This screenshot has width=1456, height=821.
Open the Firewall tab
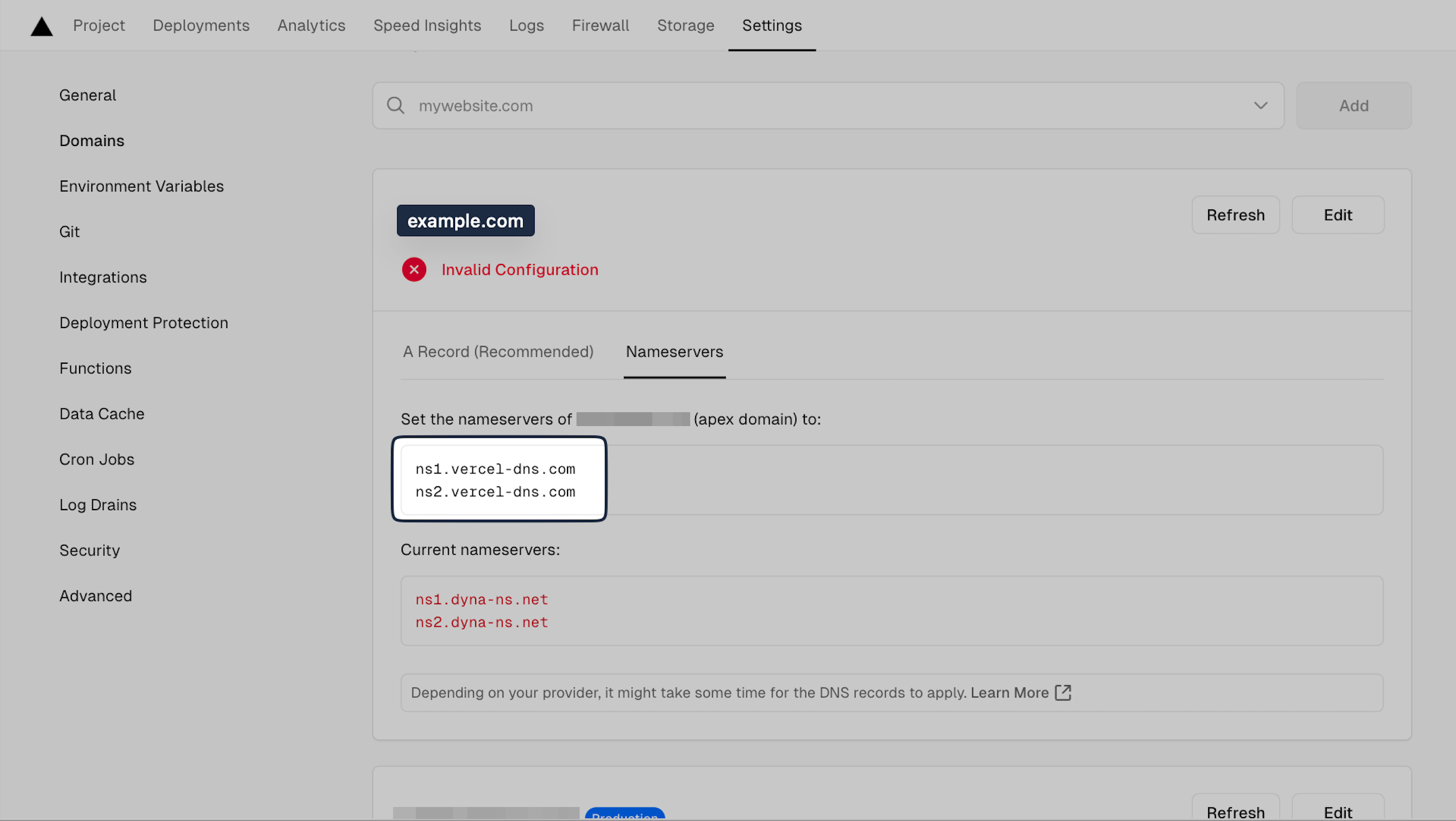coord(600,26)
